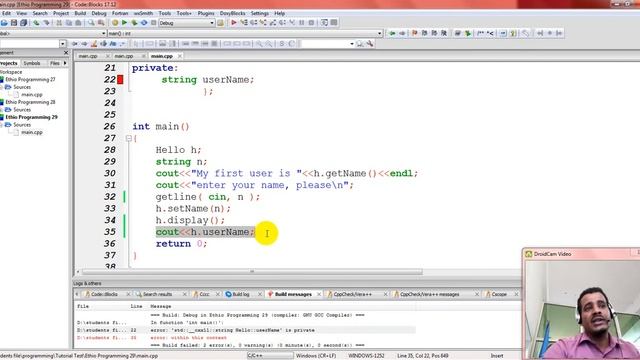Close the Management panel
The height and width of the screenshot is (360, 640).
click(x=66, y=53)
